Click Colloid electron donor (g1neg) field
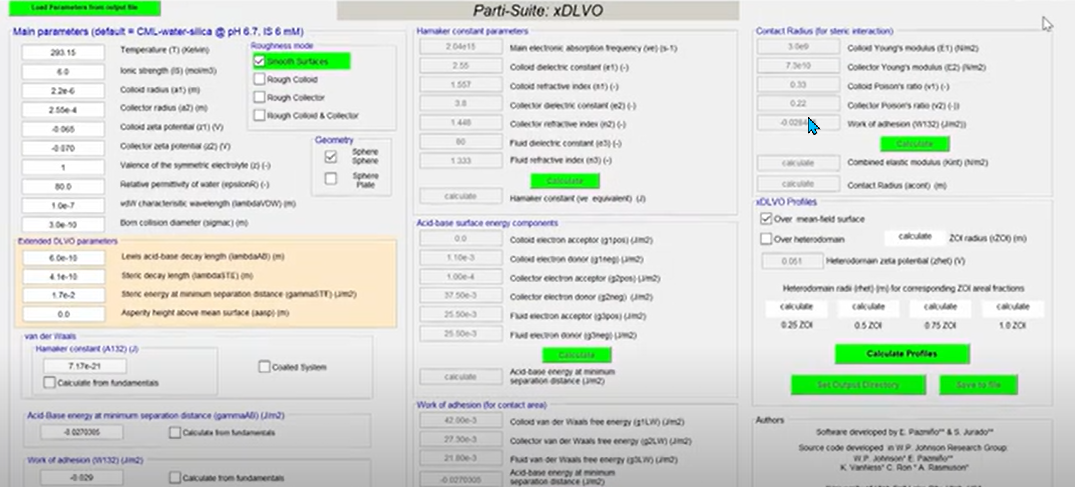The height and width of the screenshot is (487, 1075). pyautogui.click(x=461, y=258)
